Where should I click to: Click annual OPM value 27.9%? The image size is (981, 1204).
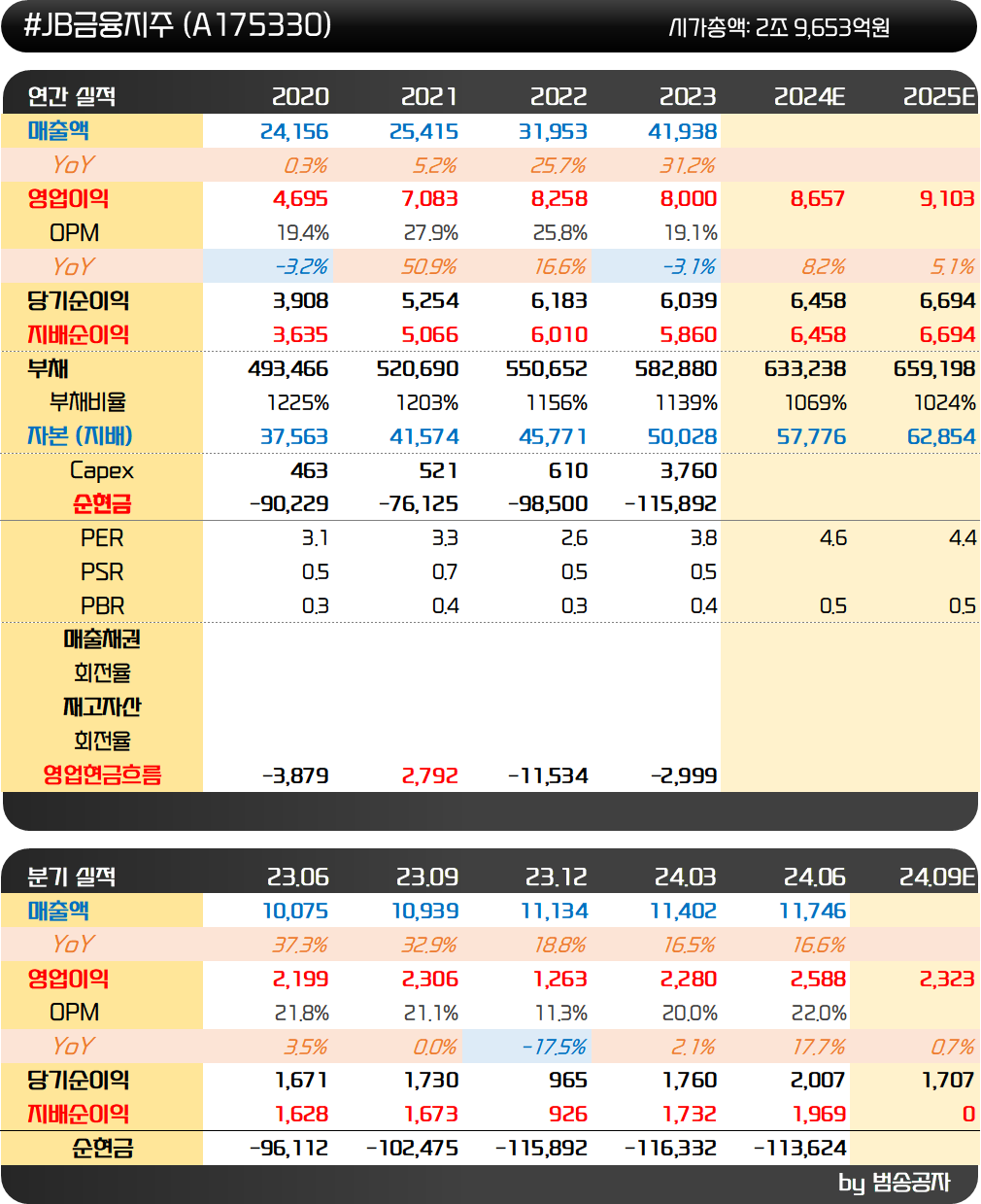430,233
